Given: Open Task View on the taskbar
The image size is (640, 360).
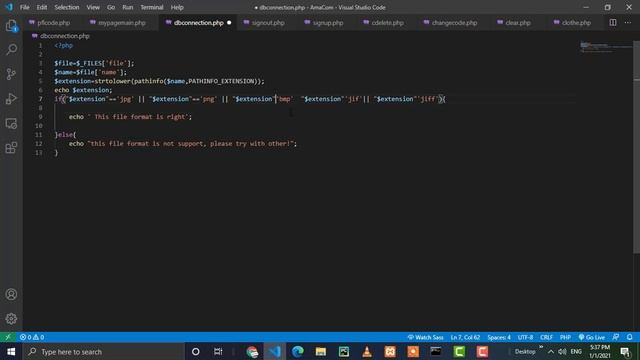Looking at the screenshot, I should [x=218, y=351].
